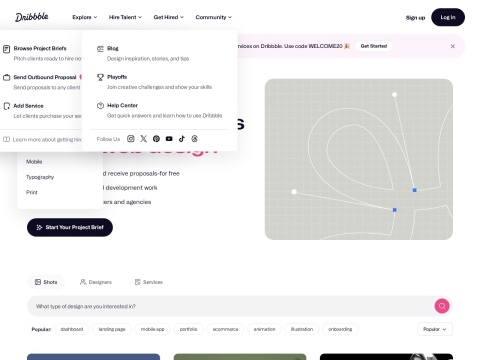Open Browse Project Briefs item

42,53
